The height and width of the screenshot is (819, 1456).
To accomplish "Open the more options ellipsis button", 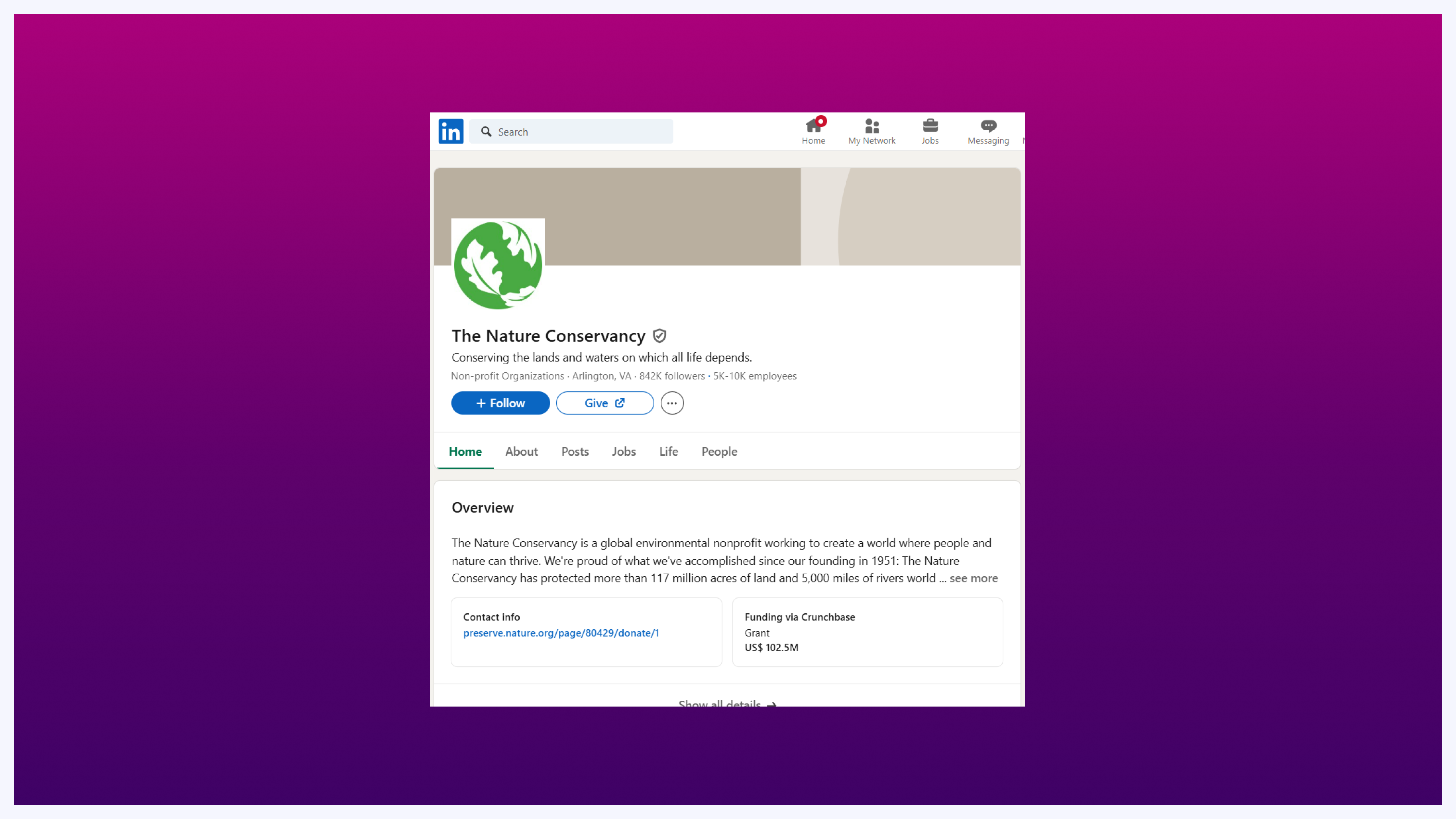I will click(x=672, y=403).
